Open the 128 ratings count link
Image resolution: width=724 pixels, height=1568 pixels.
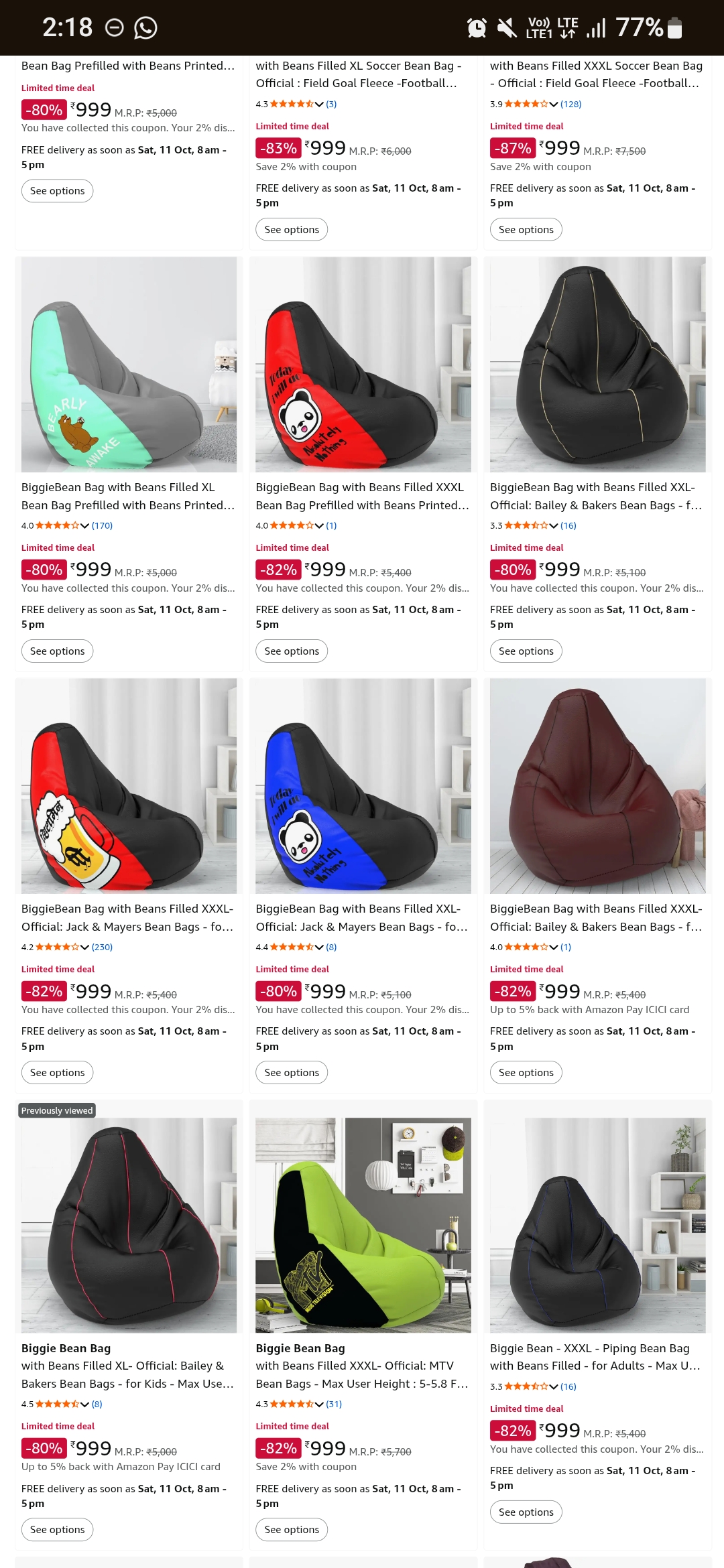click(571, 105)
